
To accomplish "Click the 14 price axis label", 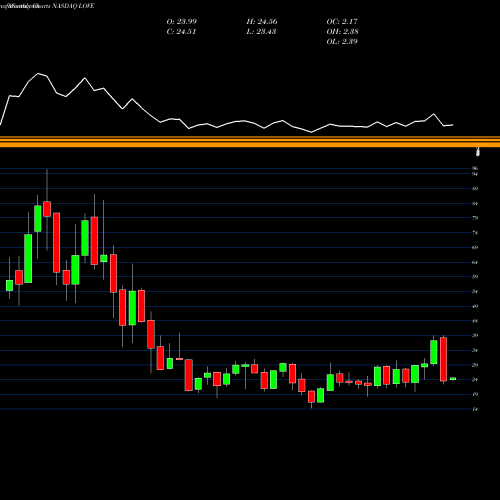I will (475, 409).
